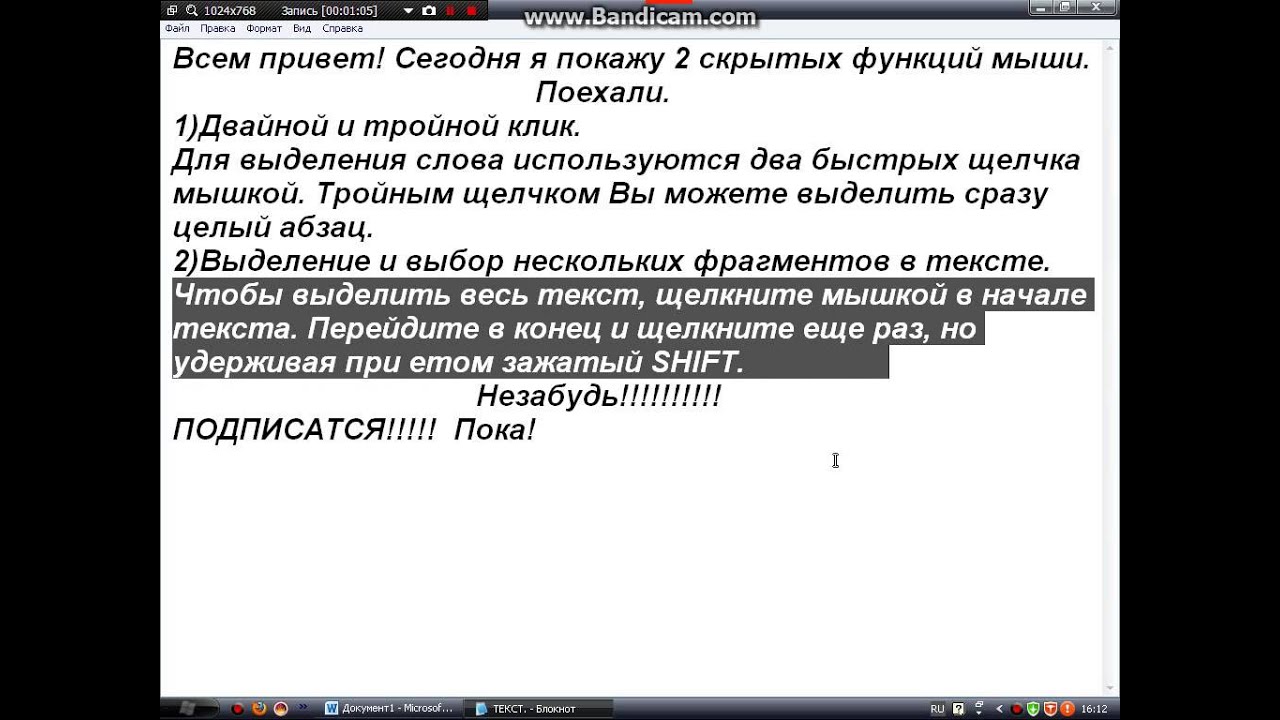Click the scroll-up arrow of the vertical scrollbar
Image resolution: width=1280 pixels, height=720 pixels.
tap(1110, 48)
